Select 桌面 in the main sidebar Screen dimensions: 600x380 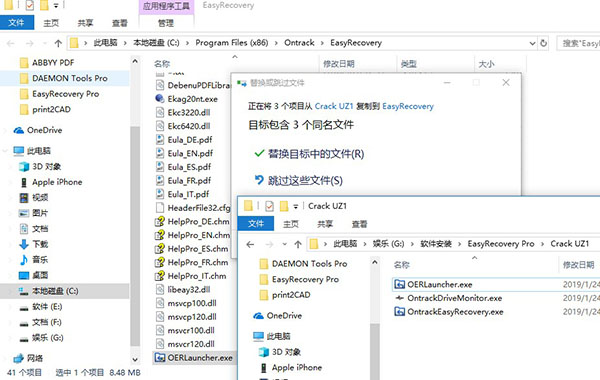(x=40, y=275)
